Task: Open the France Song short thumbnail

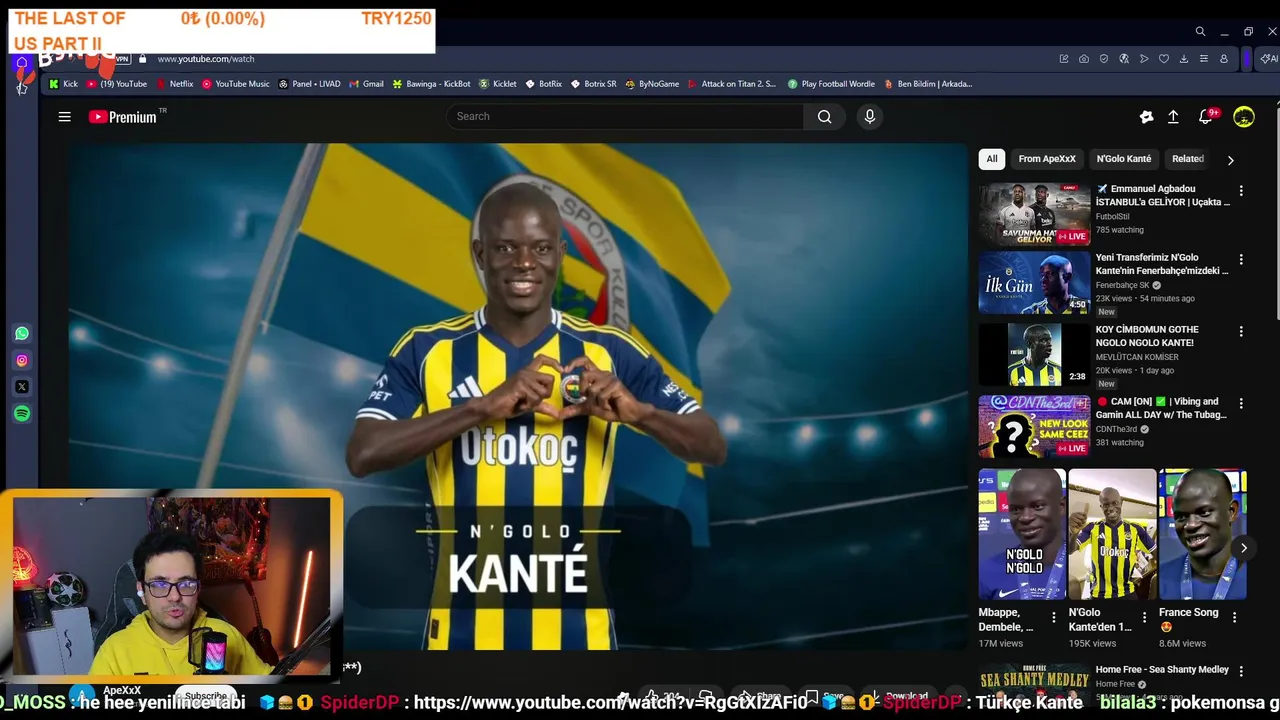Action: (1202, 534)
